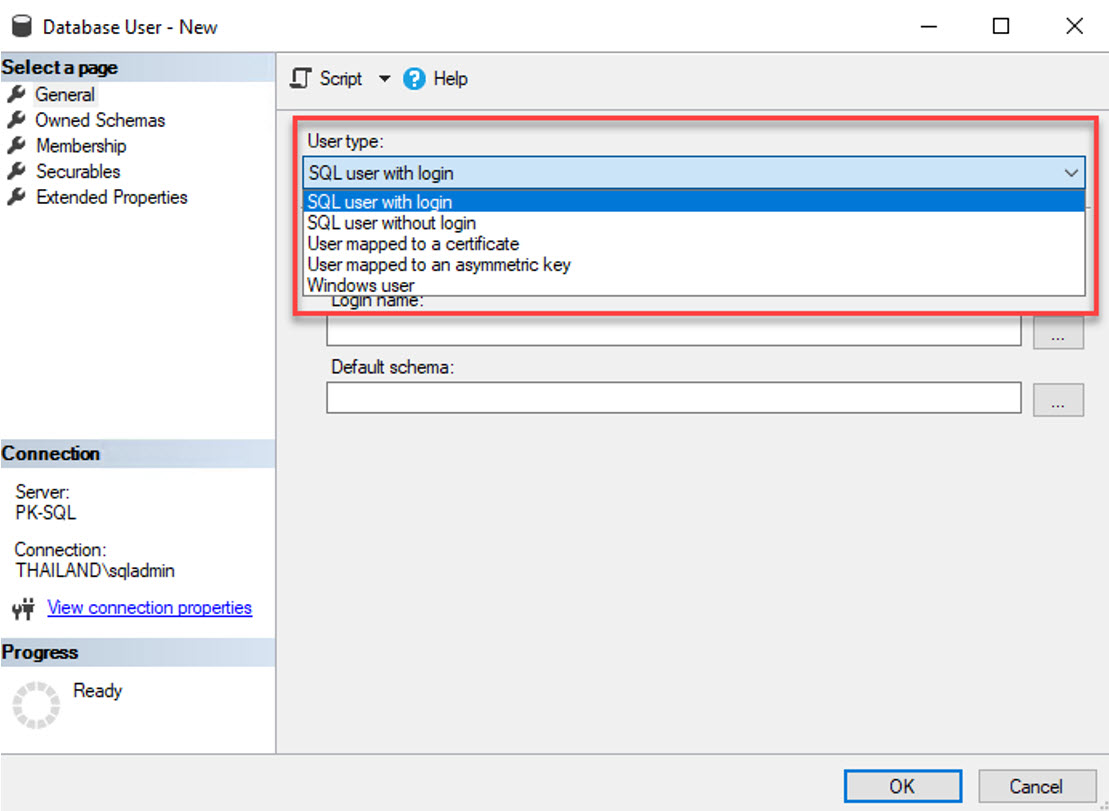Screen dimensions: 1109x811
Task: Click the View connection properties link
Action: click(149, 608)
